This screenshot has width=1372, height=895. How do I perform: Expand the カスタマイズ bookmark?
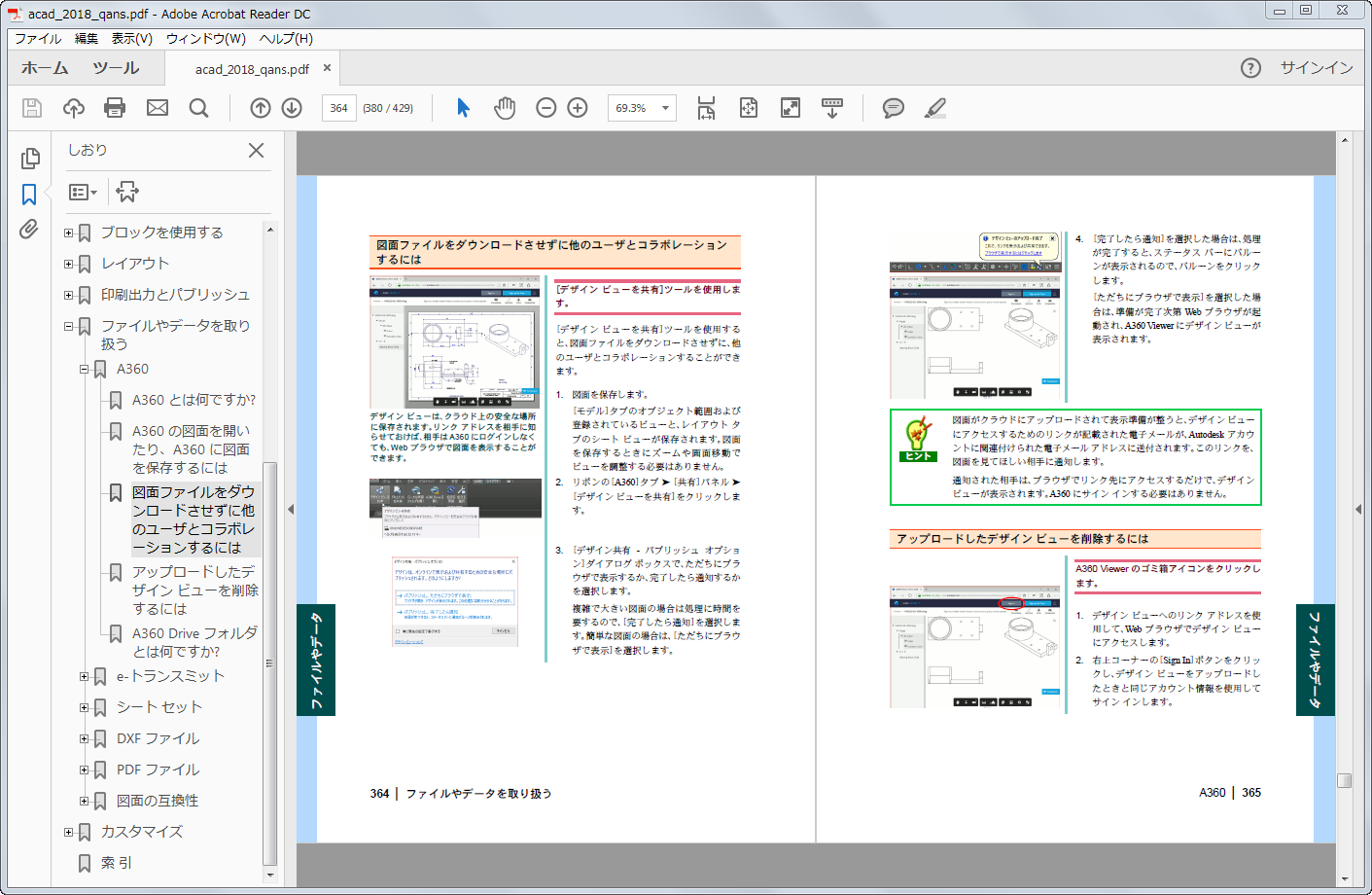click(x=69, y=832)
